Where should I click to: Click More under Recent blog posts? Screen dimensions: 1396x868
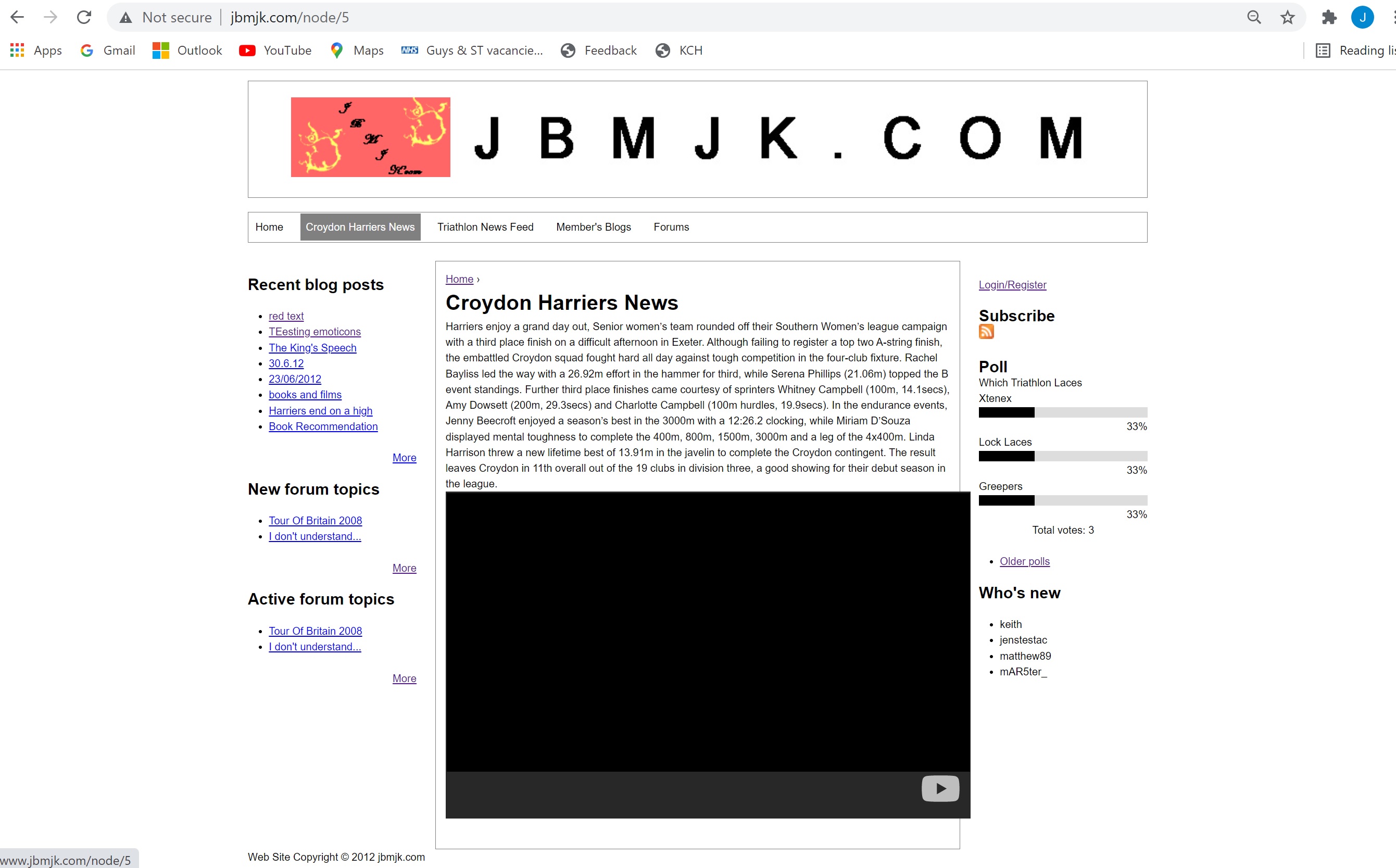pos(405,457)
